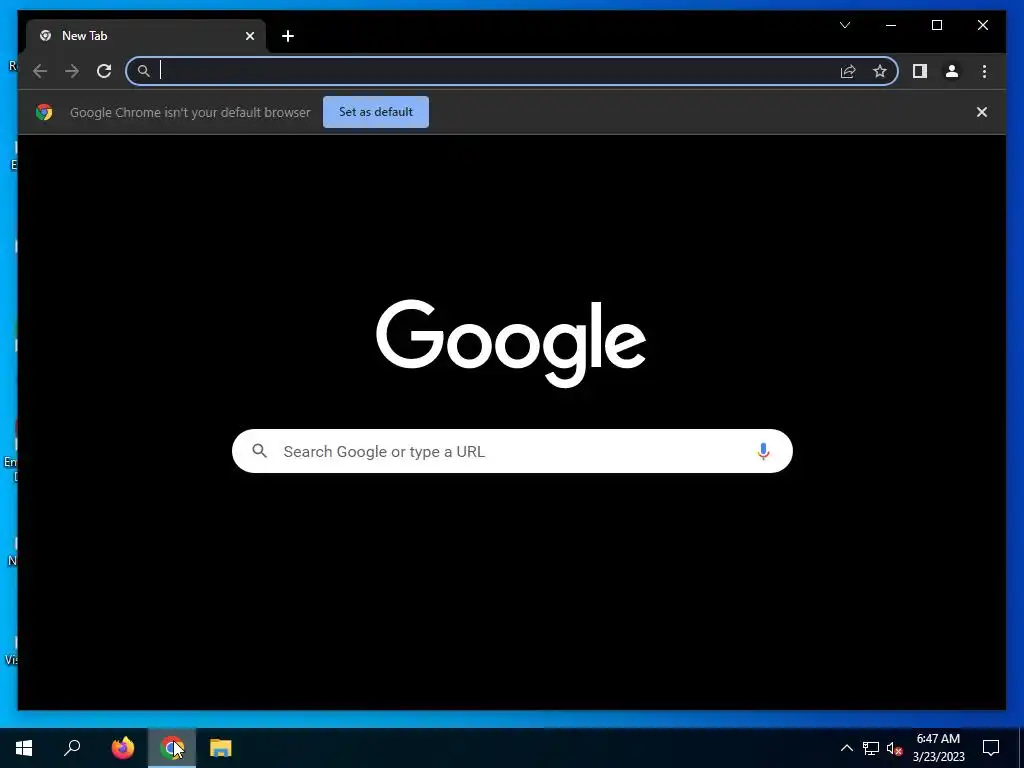The image size is (1024, 768).
Task: Open the clock showing 6:47 AM
Action: 938,748
